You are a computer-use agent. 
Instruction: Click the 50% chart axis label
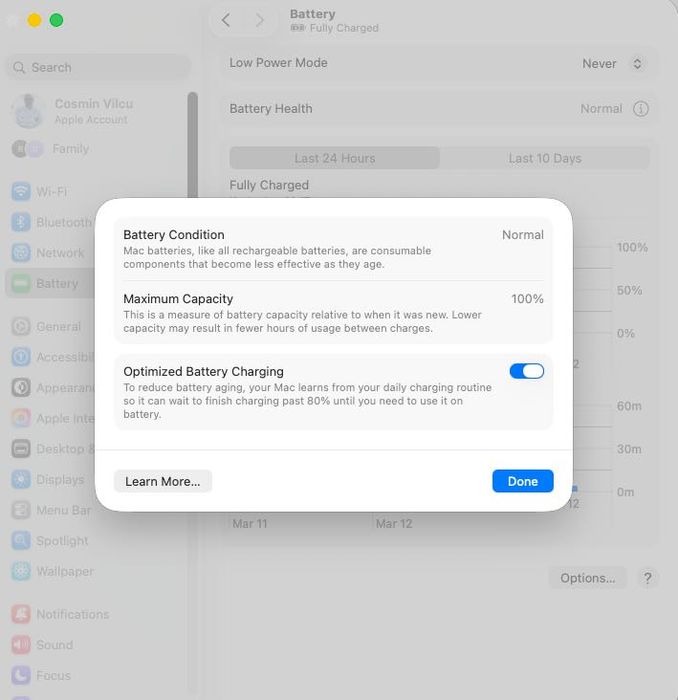coord(629,290)
